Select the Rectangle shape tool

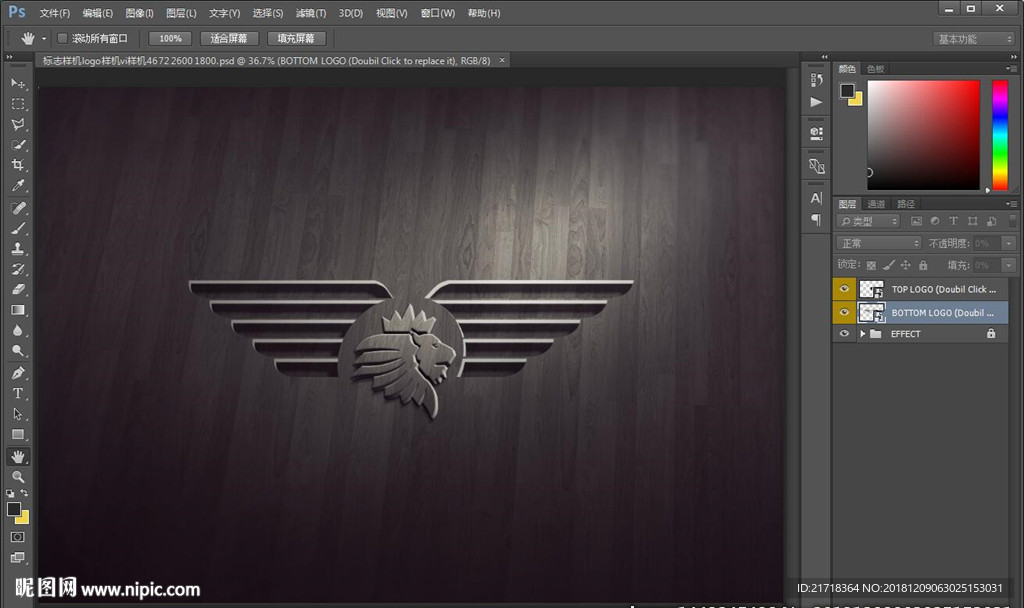pyautogui.click(x=18, y=434)
